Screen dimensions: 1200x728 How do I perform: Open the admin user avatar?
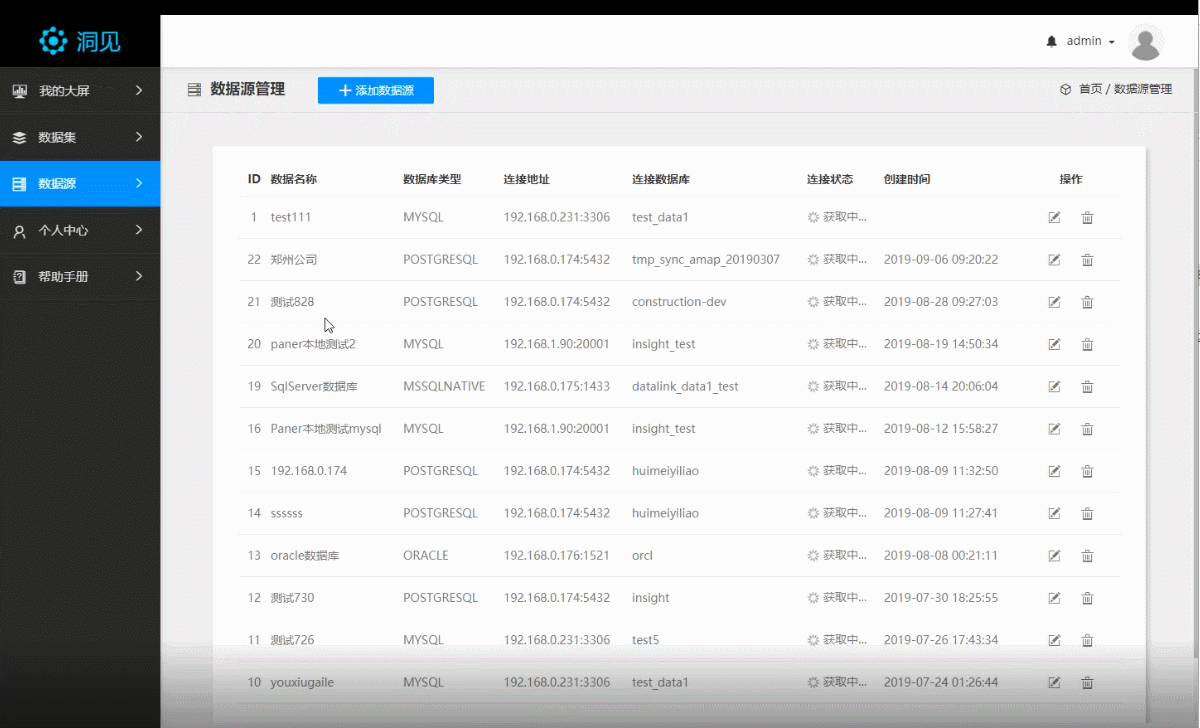point(1145,42)
